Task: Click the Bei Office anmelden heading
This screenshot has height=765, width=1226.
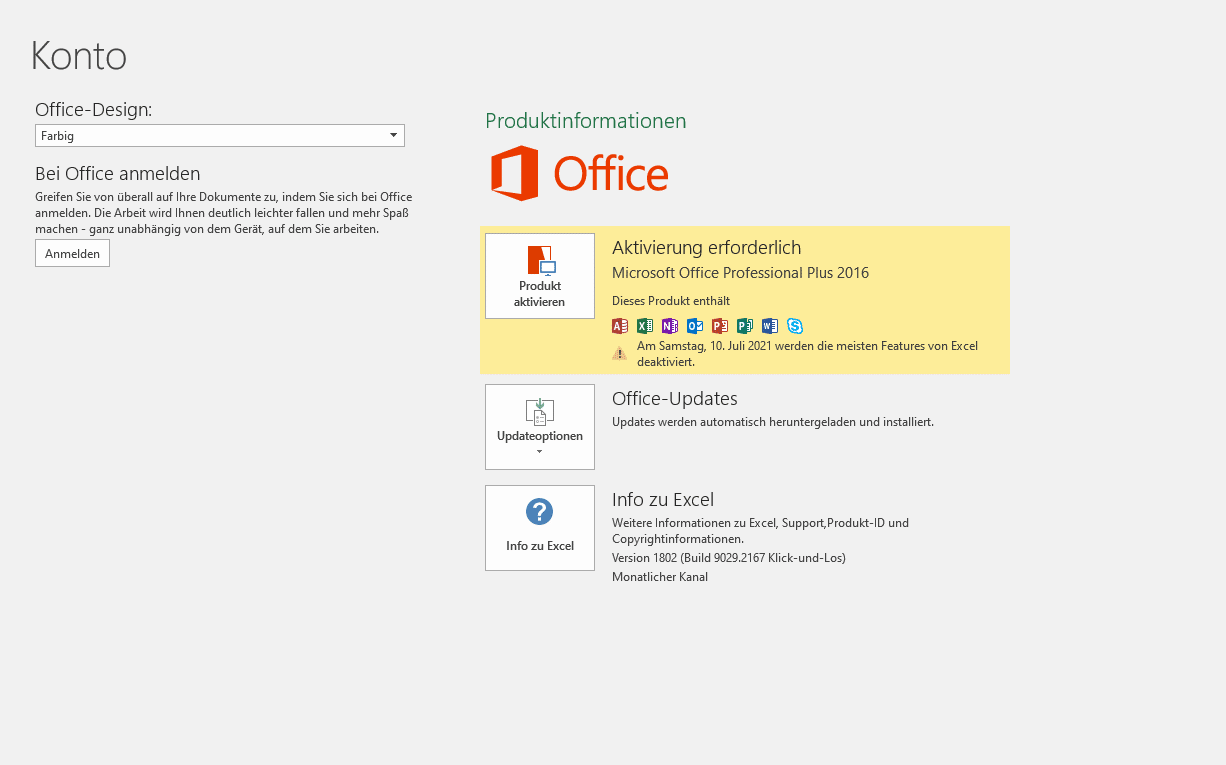Action: pyautogui.click(x=118, y=173)
